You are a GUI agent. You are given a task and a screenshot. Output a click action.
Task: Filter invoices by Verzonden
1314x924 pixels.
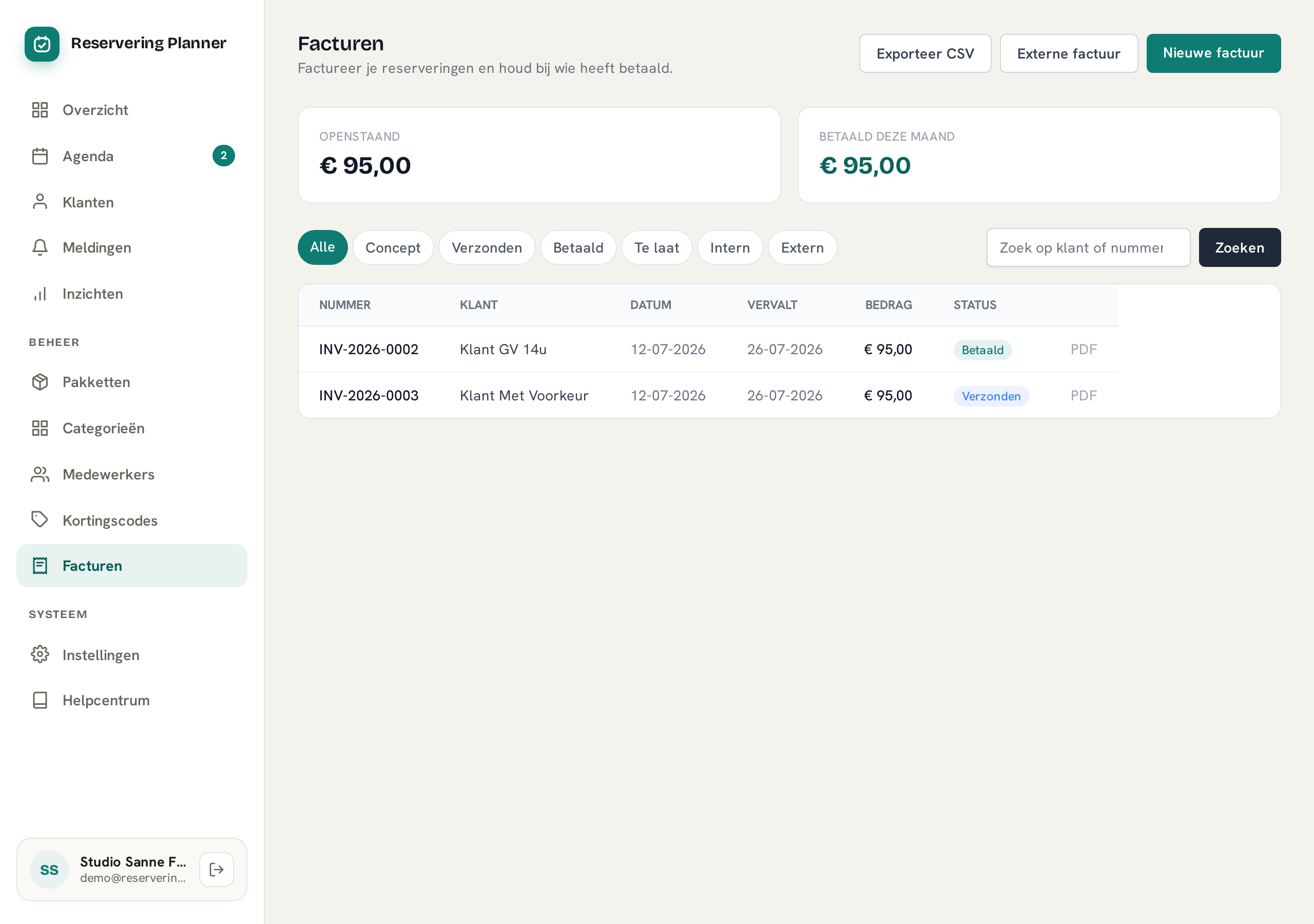point(487,247)
